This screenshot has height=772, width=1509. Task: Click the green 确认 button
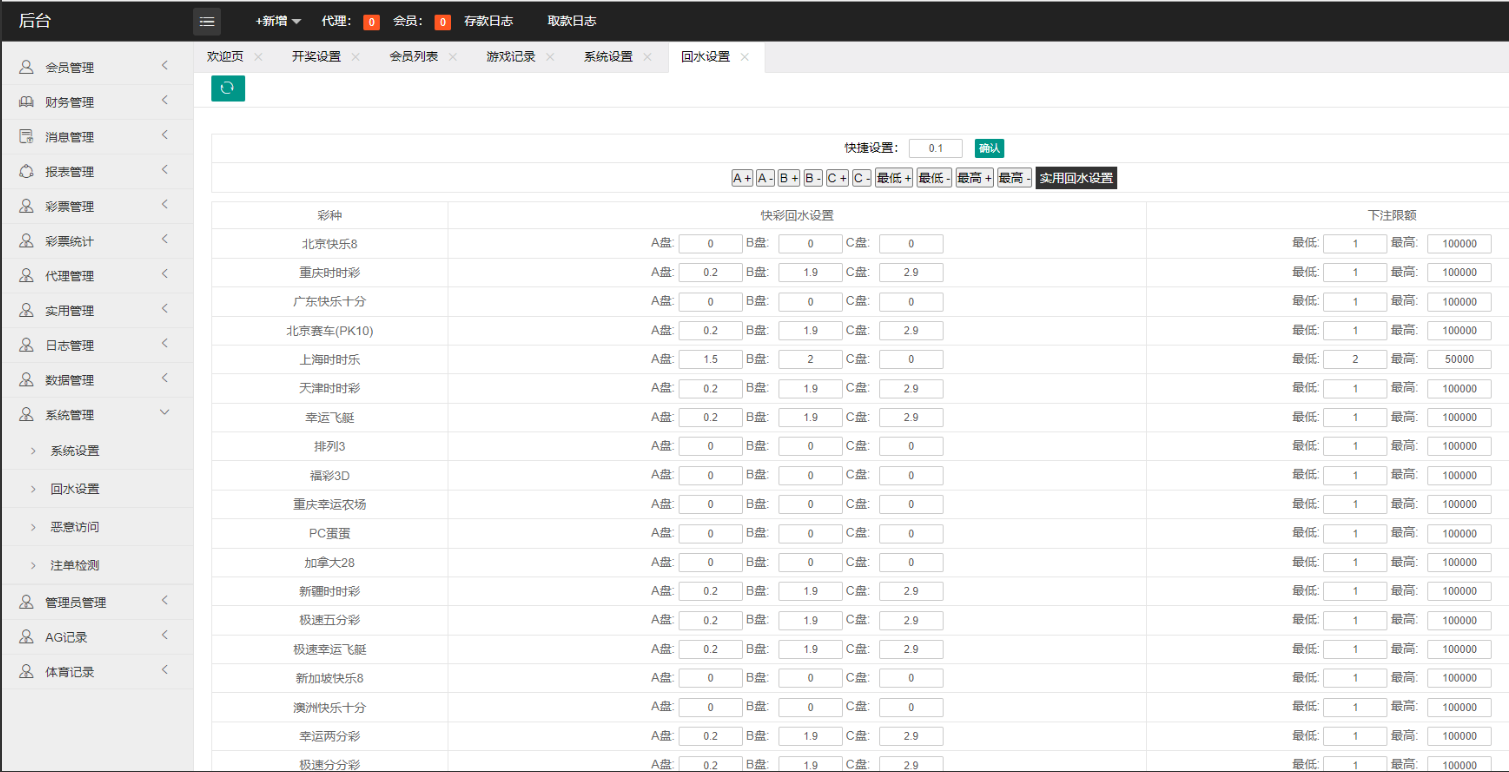click(989, 148)
